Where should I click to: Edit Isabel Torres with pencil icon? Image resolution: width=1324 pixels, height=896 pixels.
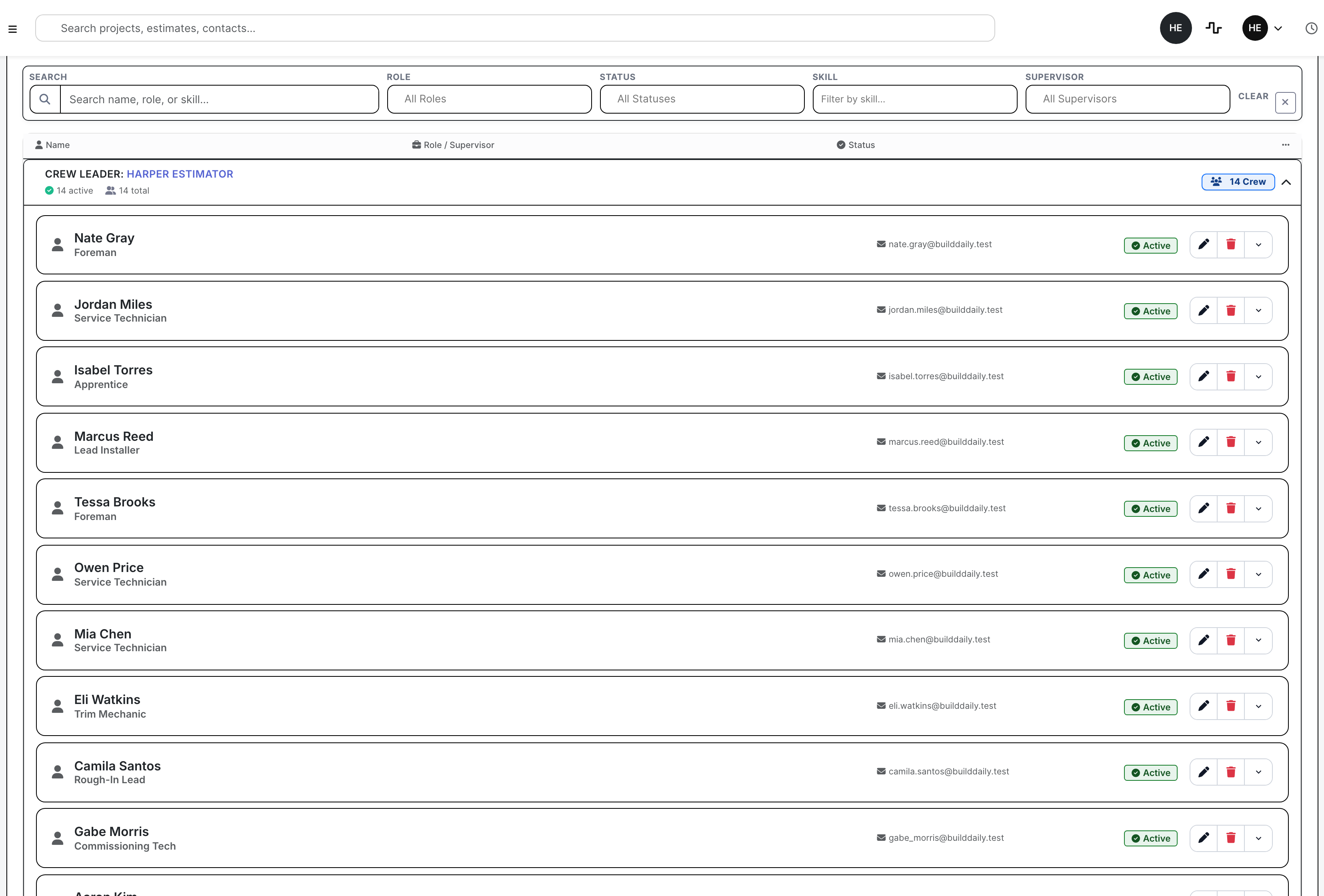pyautogui.click(x=1203, y=376)
